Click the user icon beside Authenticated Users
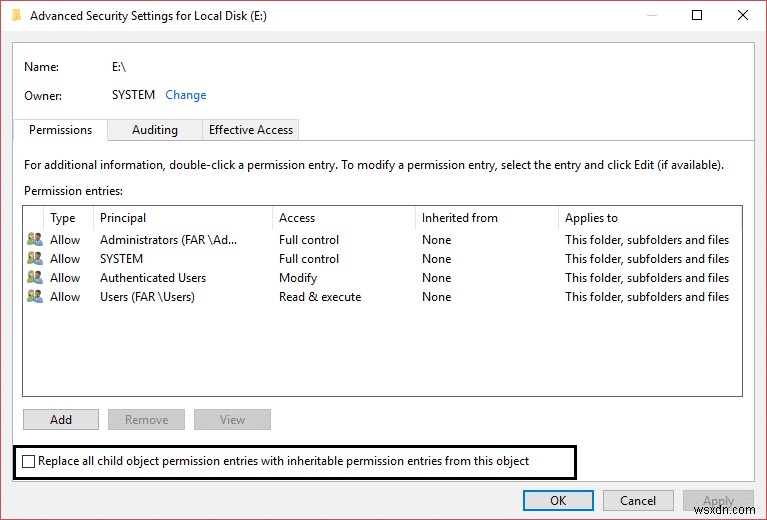 35,278
